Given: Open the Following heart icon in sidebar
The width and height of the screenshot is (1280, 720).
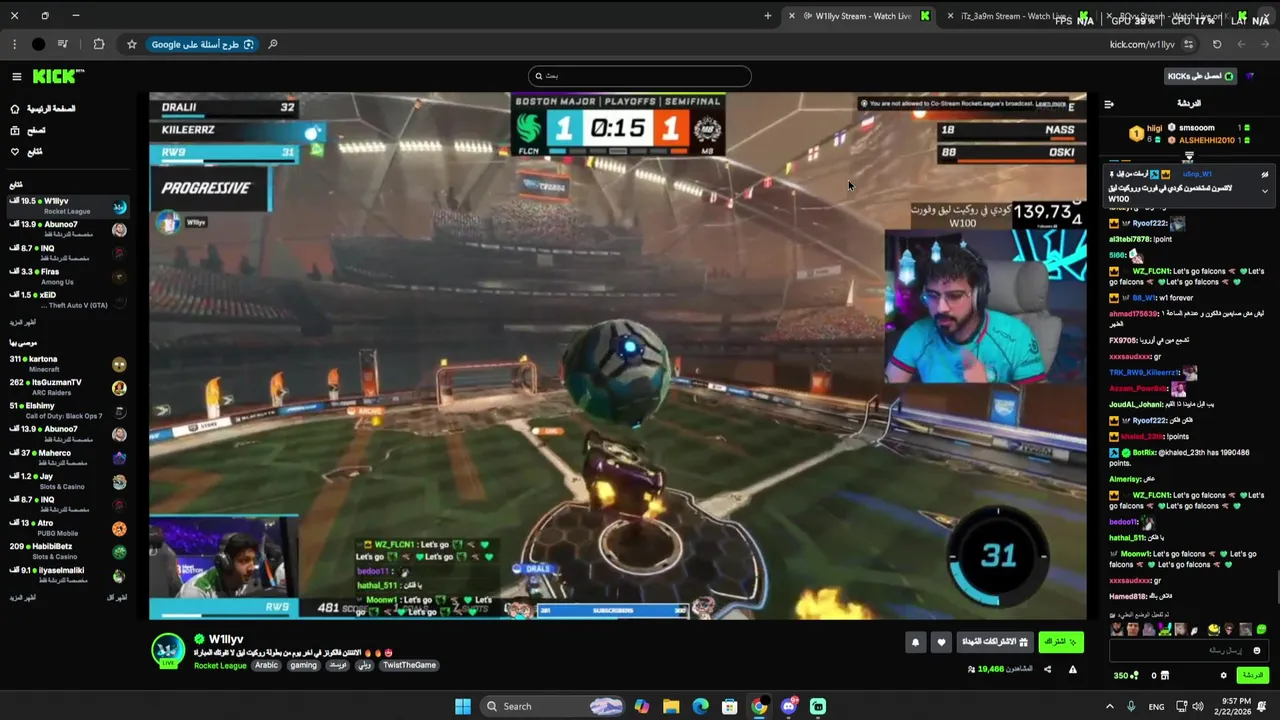Looking at the screenshot, I should coord(15,152).
